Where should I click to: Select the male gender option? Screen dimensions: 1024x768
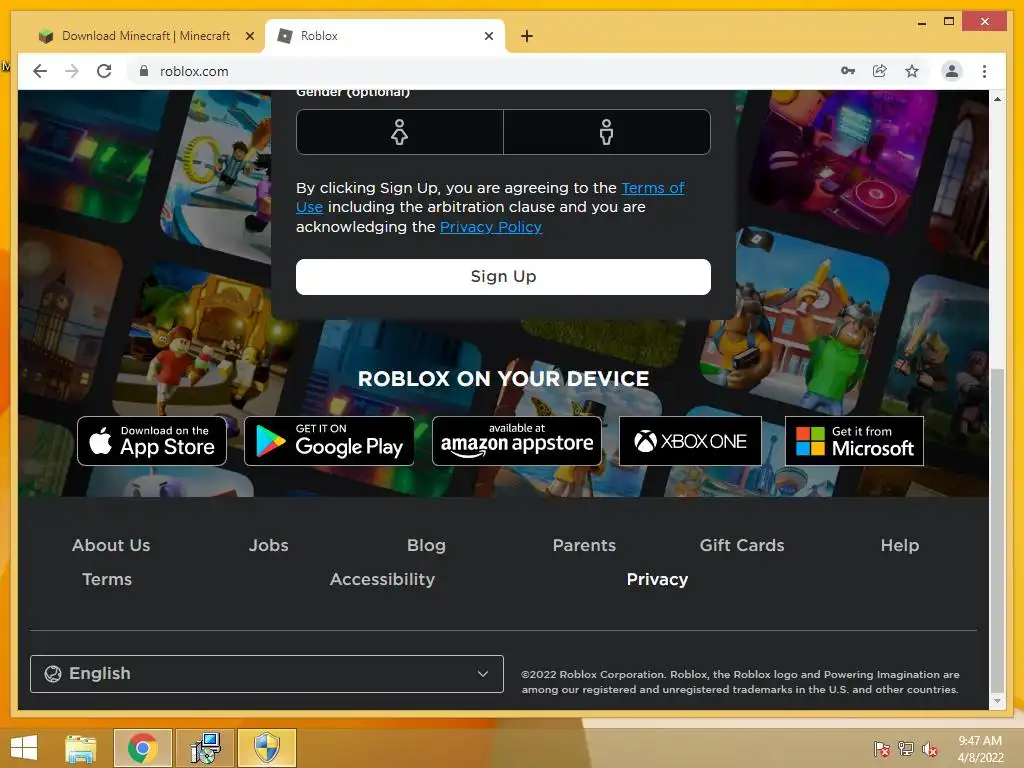(x=607, y=132)
